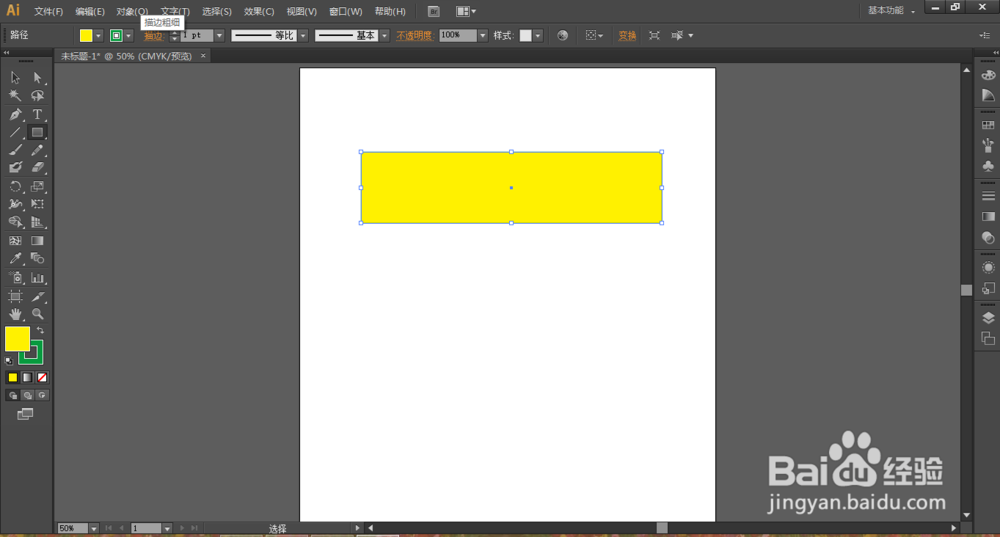Select the Pen tool

15,114
